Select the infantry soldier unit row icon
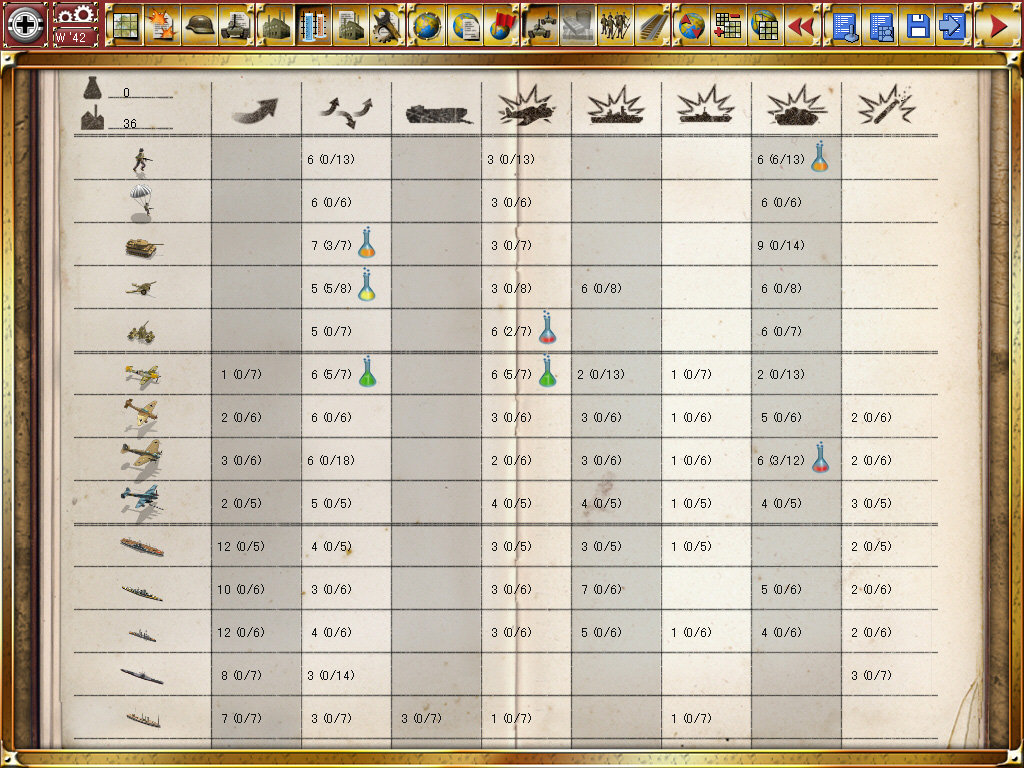The width and height of the screenshot is (1024, 768). pos(142,160)
